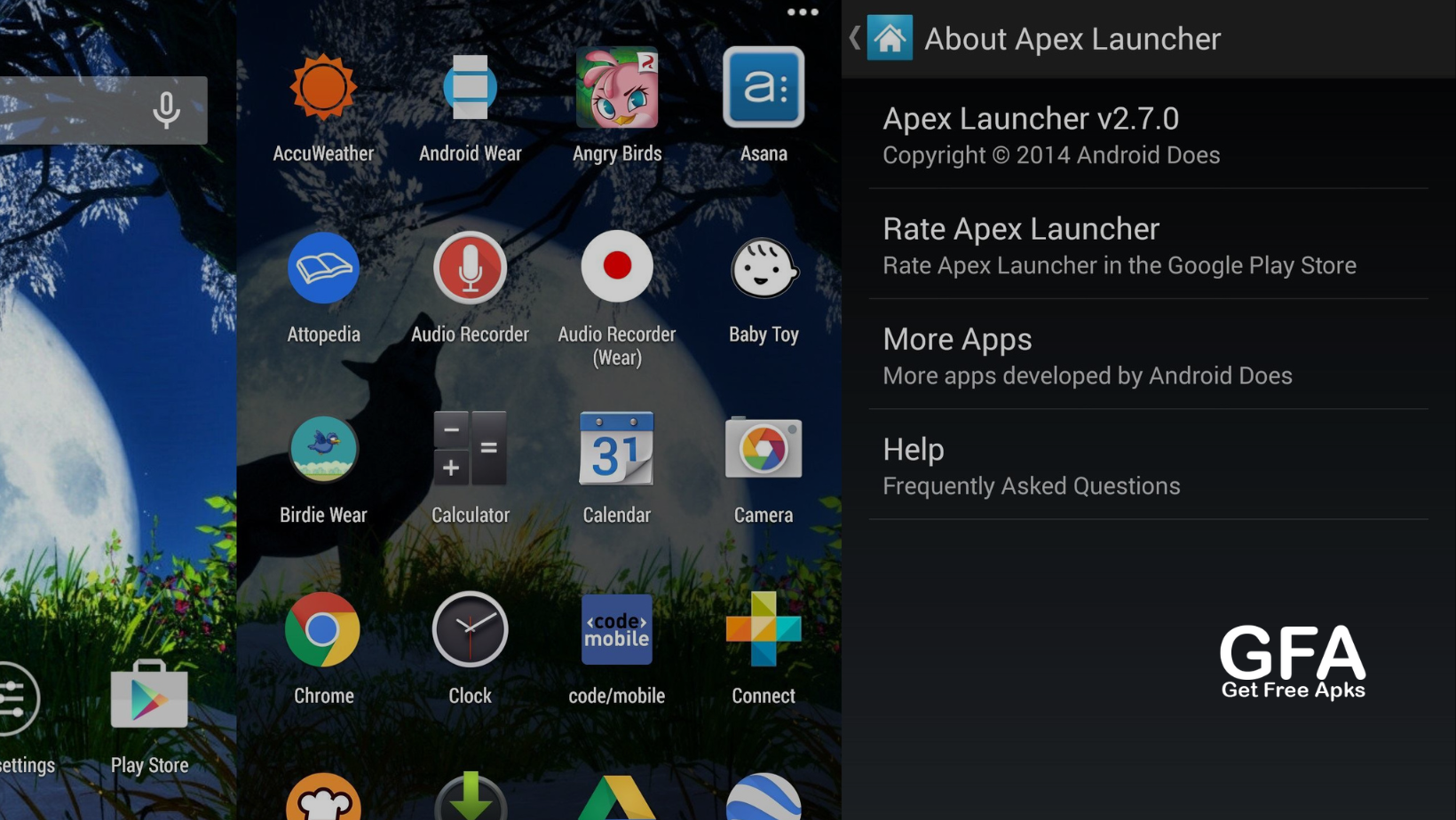Viewport: 1456px width, 820px height.
Task: Select Apex Launcher v2.7.0 entry
Action: click(1149, 134)
